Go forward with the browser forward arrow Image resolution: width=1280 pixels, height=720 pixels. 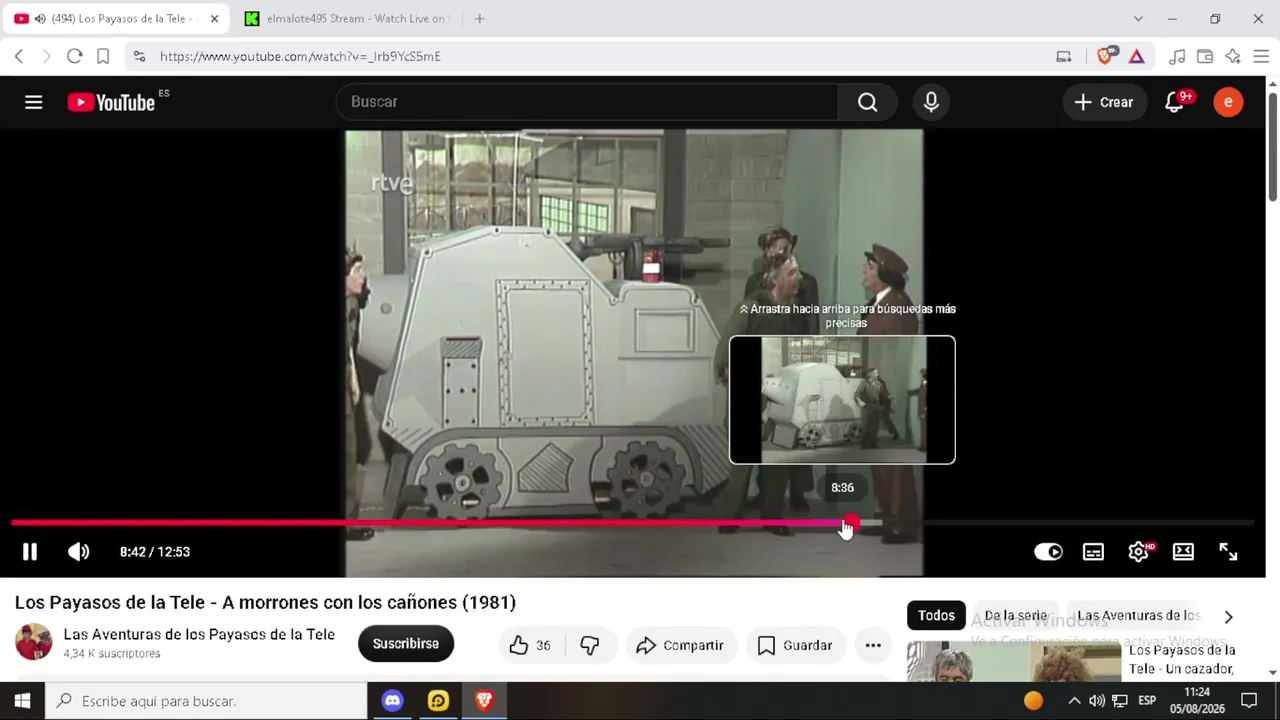click(46, 57)
